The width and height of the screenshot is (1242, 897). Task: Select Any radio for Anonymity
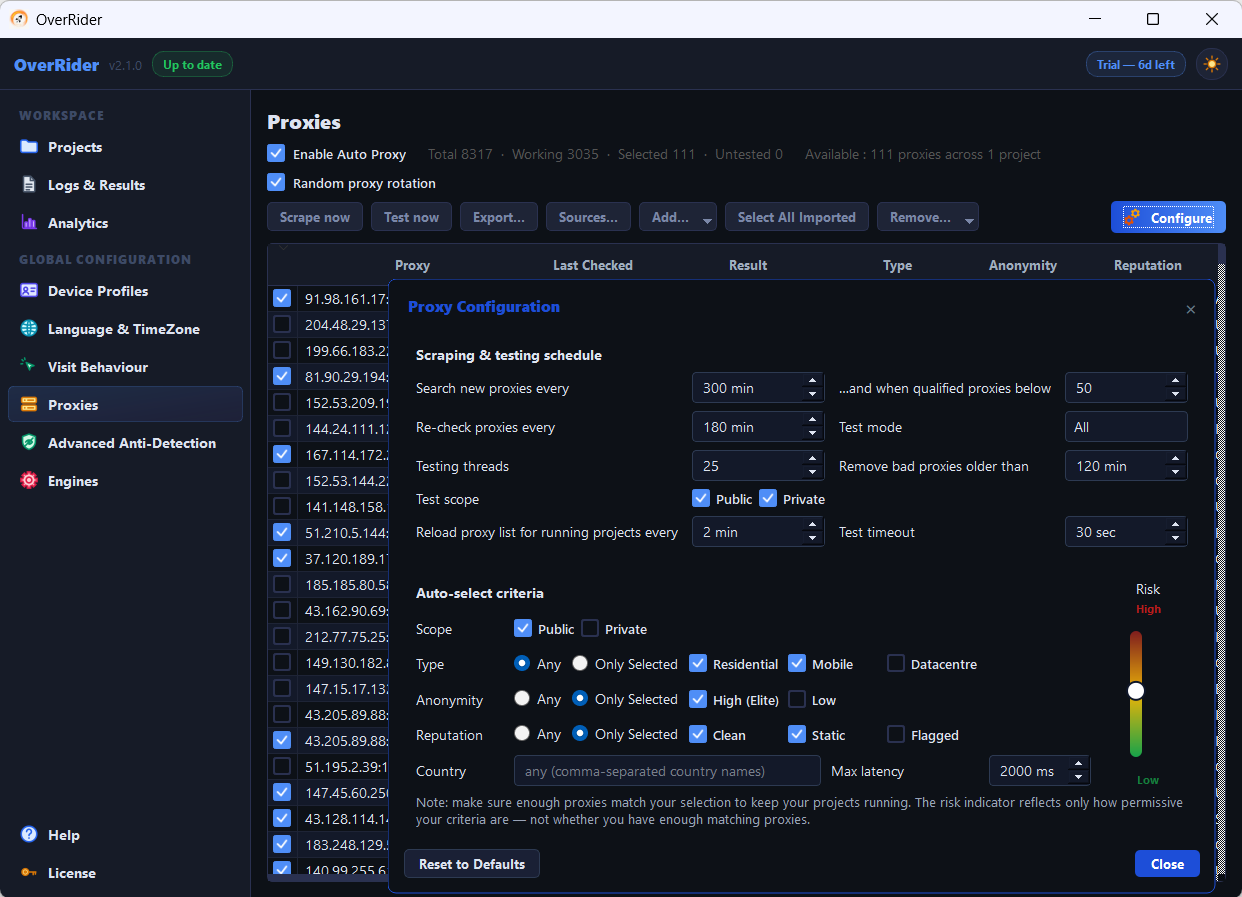[x=522, y=698]
